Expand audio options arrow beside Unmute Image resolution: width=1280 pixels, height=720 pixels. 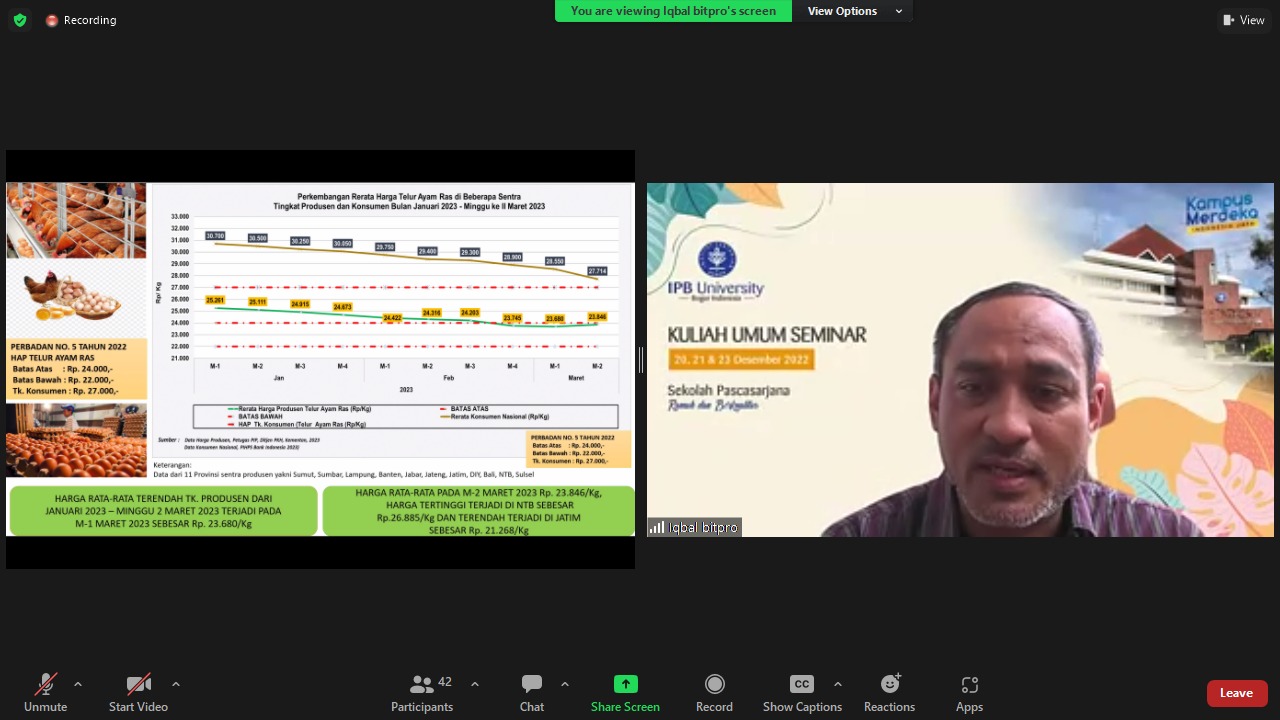(78, 684)
